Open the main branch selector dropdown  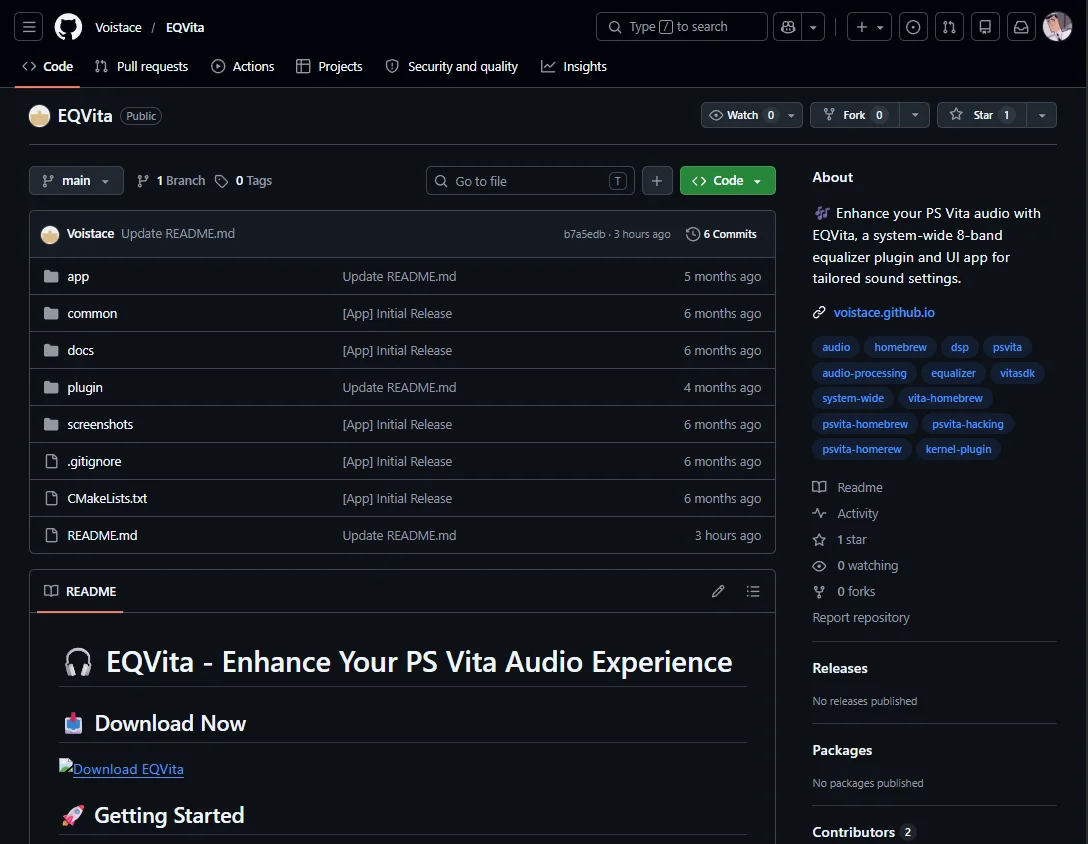point(76,180)
